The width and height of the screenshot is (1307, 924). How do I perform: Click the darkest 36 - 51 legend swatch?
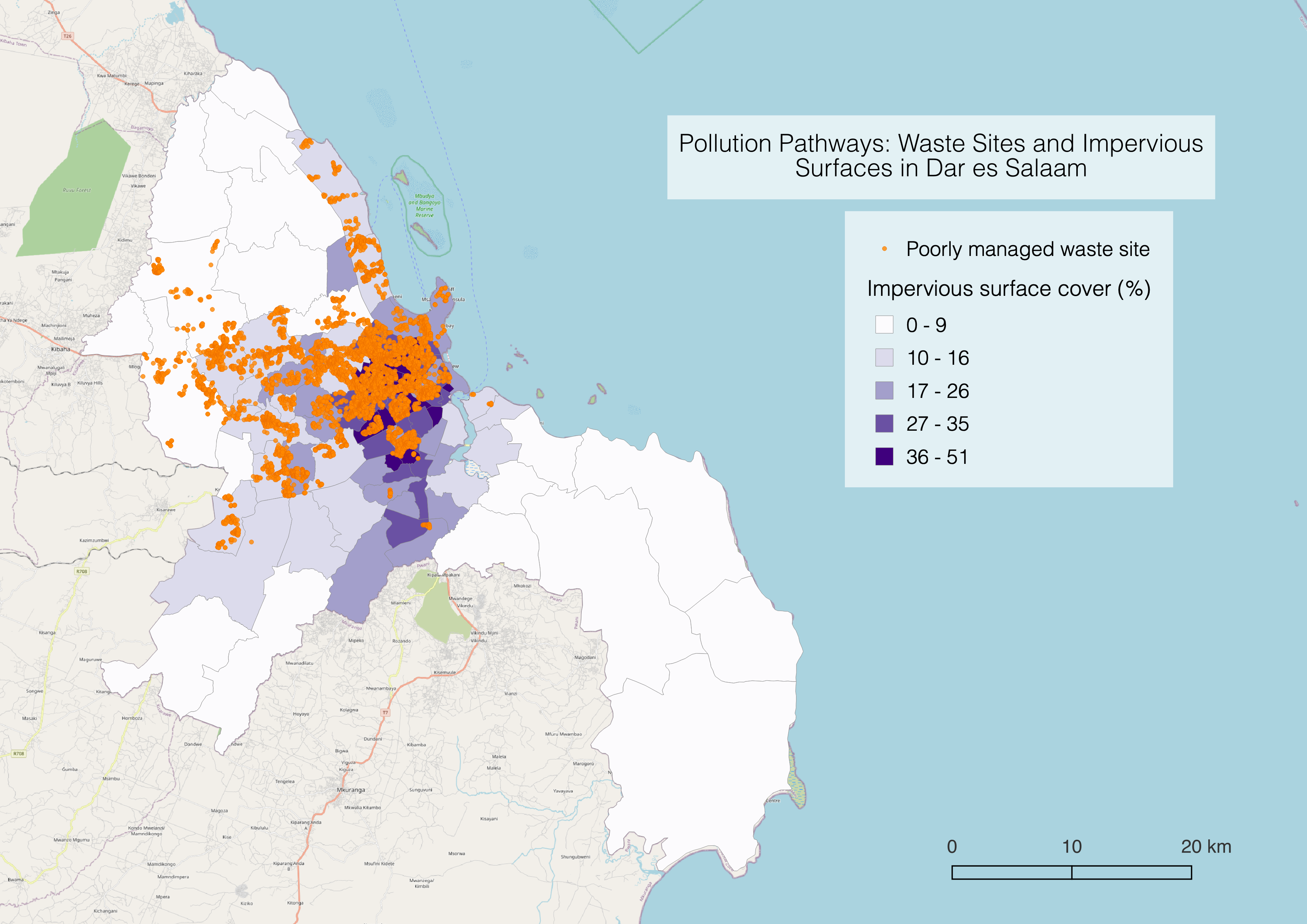pos(884,456)
